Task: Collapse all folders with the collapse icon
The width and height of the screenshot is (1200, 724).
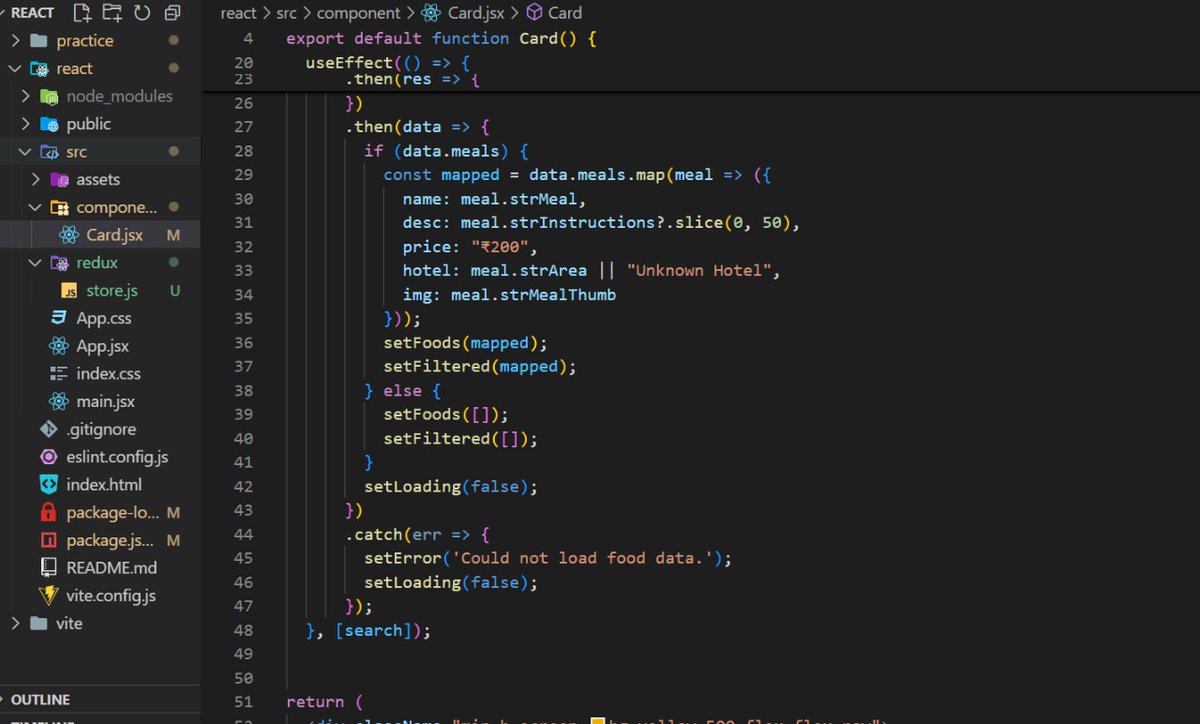Action: point(172,13)
